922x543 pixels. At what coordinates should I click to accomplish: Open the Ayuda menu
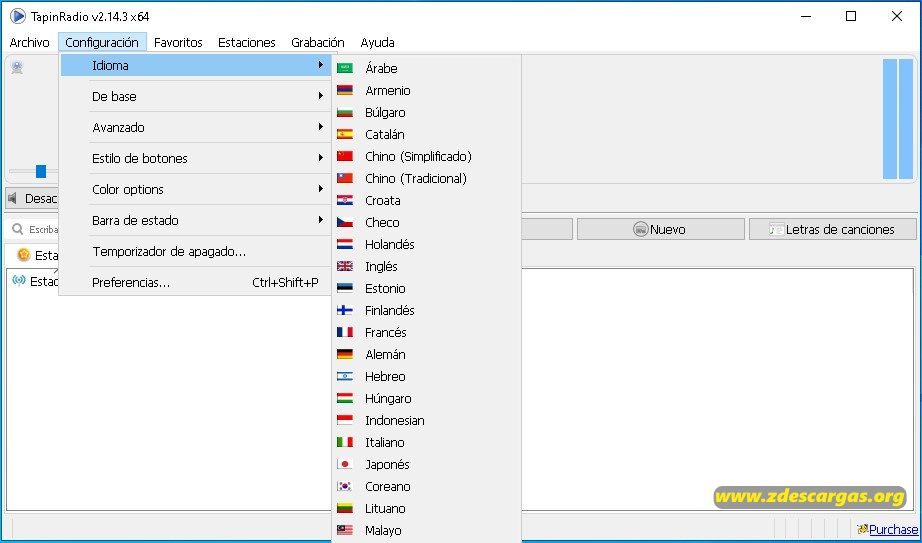(378, 42)
